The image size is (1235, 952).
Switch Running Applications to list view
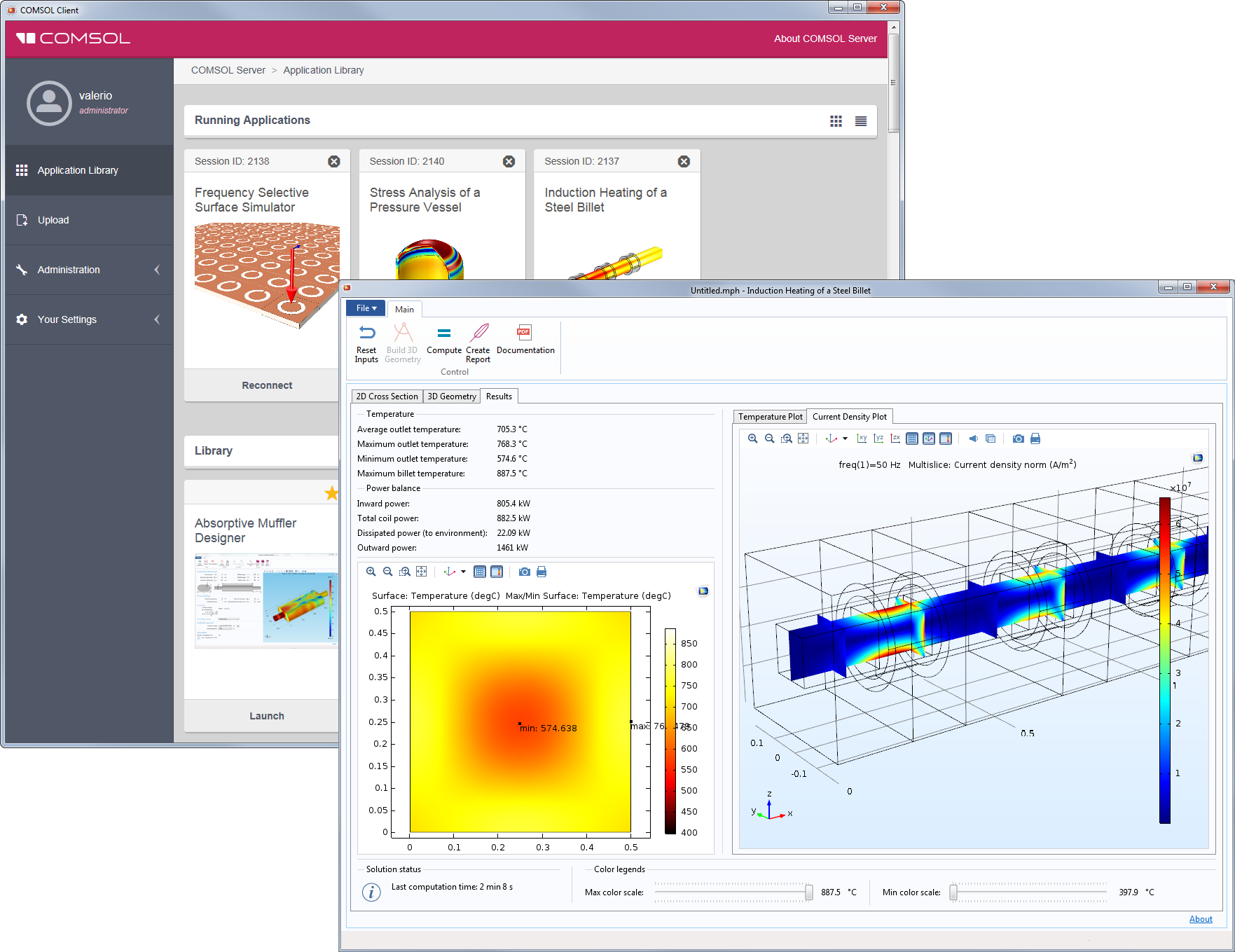coord(861,121)
